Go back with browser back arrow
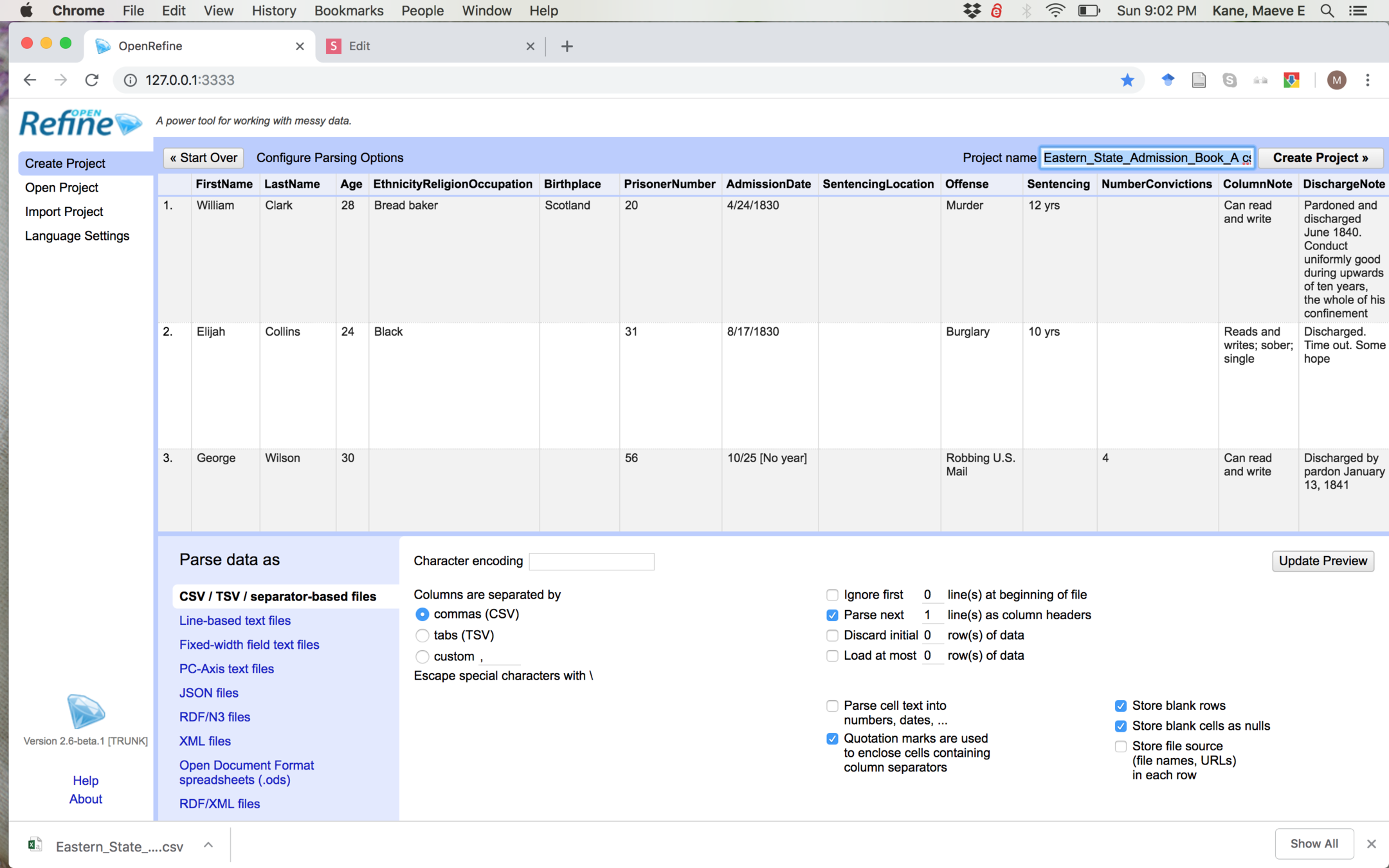The height and width of the screenshot is (868, 1389). click(30, 80)
